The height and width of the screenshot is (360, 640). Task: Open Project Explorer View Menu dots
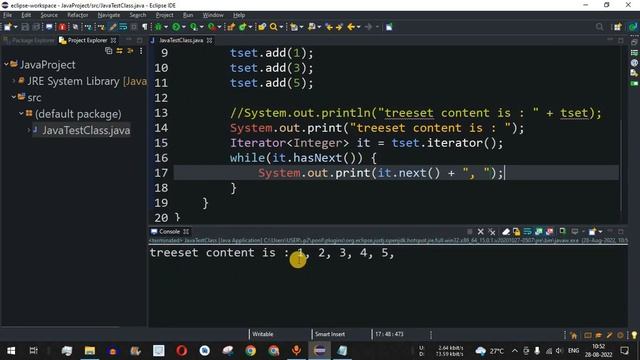click(x=141, y=51)
